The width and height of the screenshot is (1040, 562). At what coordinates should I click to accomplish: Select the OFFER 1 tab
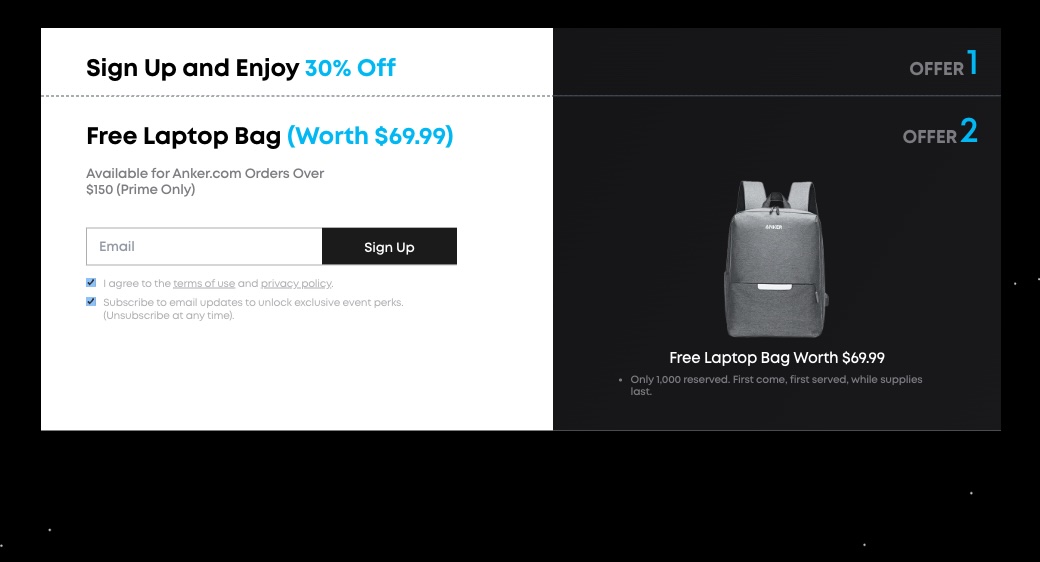[x=777, y=62]
